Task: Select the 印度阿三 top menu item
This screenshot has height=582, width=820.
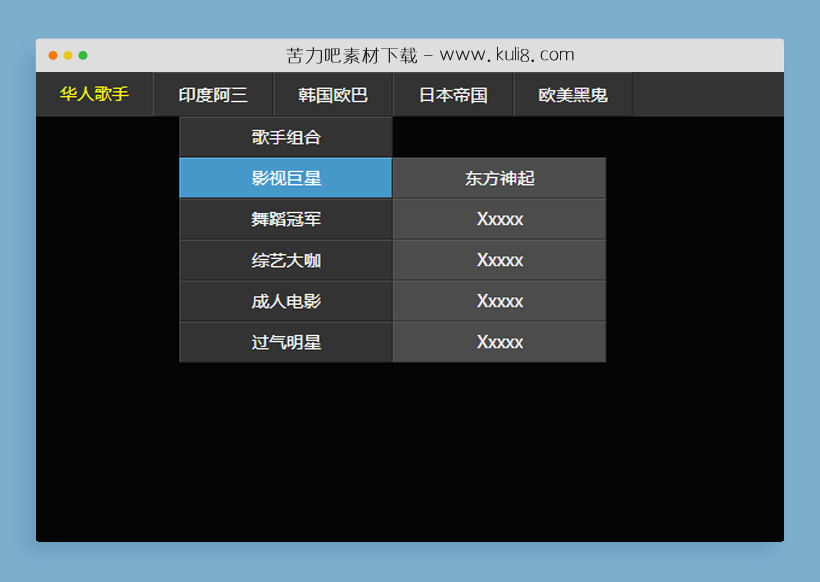Action: (x=213, y=95)
